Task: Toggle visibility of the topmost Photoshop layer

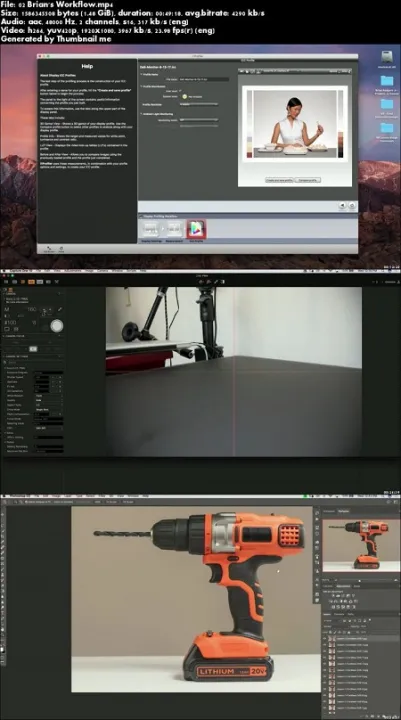Action: [x=325, y=638]
